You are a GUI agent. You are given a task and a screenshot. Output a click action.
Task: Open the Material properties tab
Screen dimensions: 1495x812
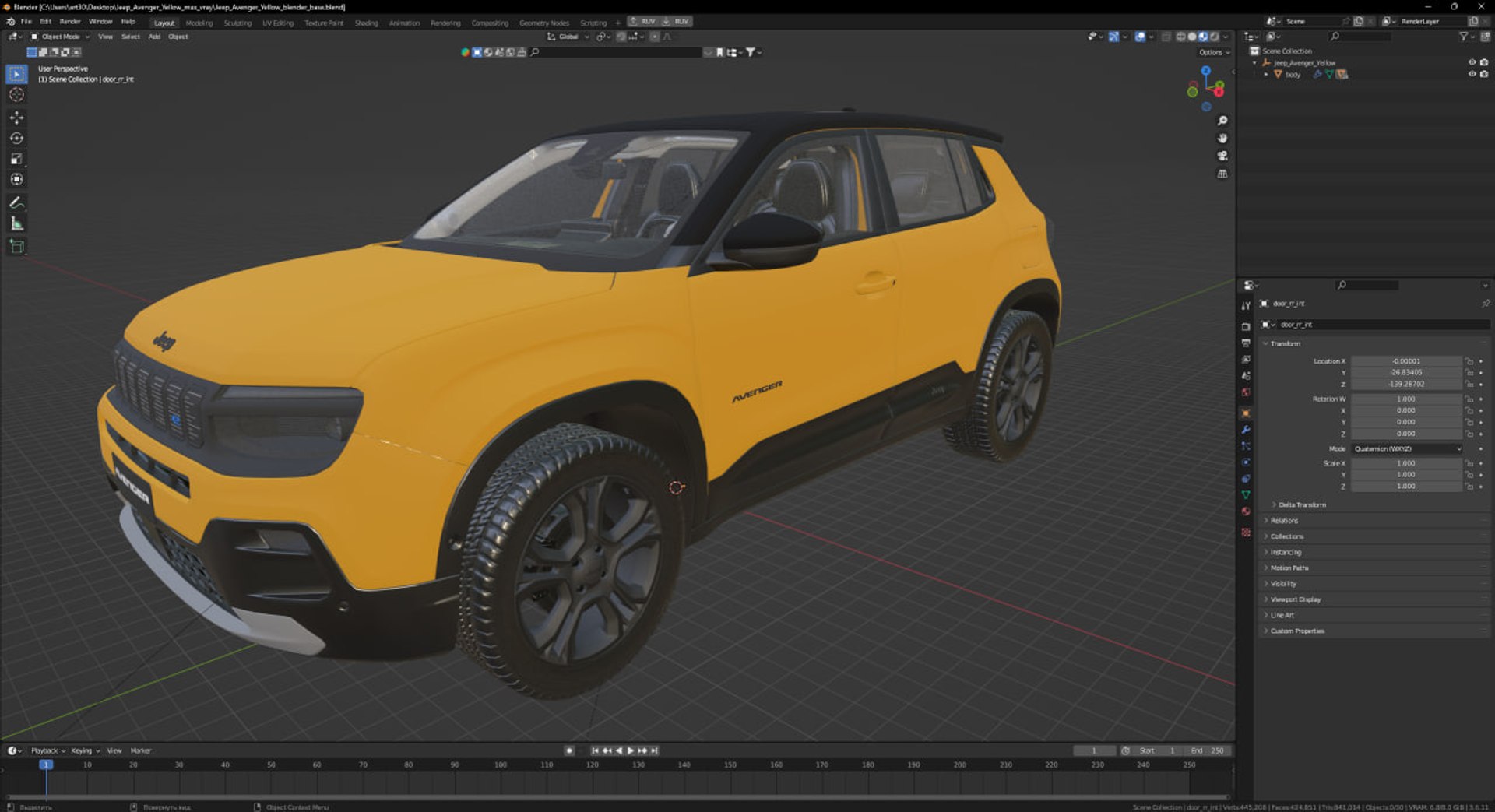click(1246, 511)
